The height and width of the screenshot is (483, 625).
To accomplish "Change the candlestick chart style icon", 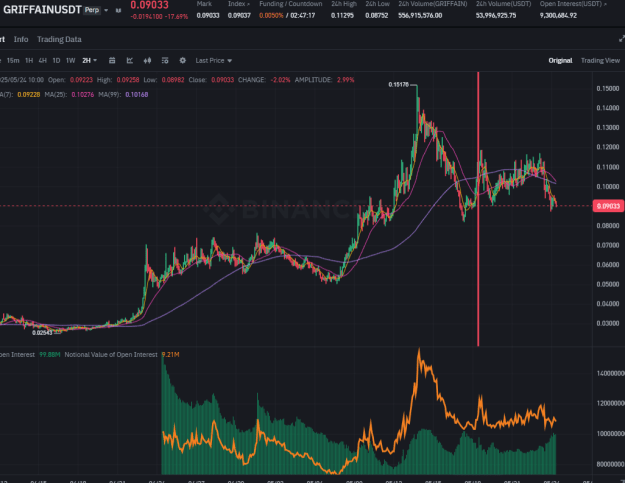I will (x=147, y=61).
